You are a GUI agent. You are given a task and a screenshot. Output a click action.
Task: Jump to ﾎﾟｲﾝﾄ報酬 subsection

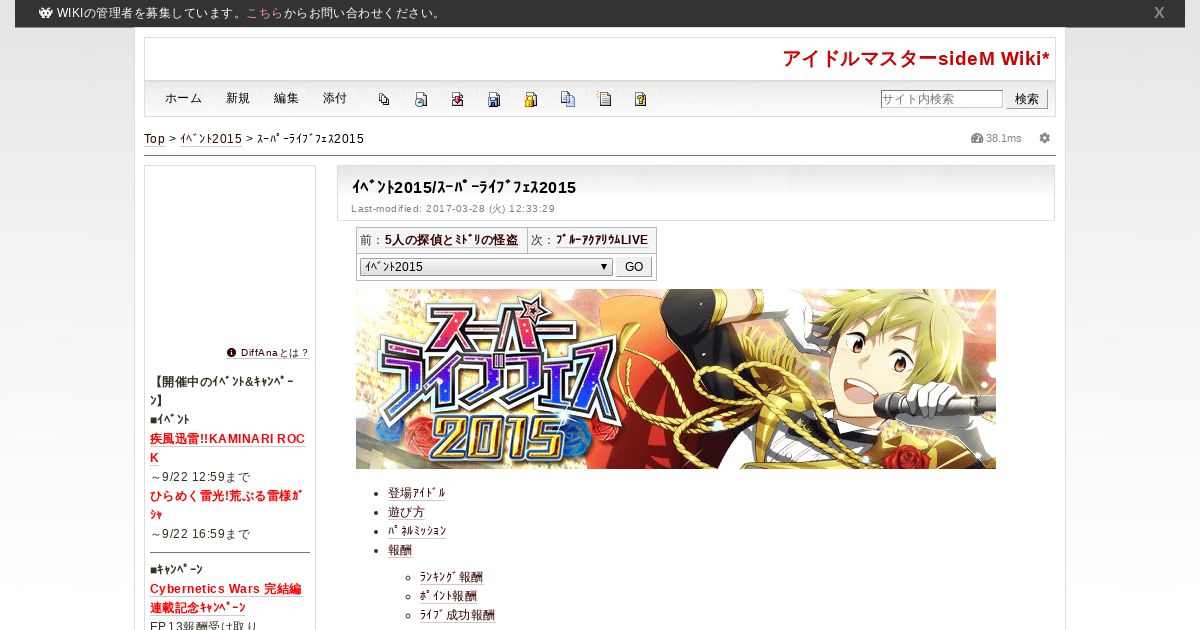click(448, 596)
